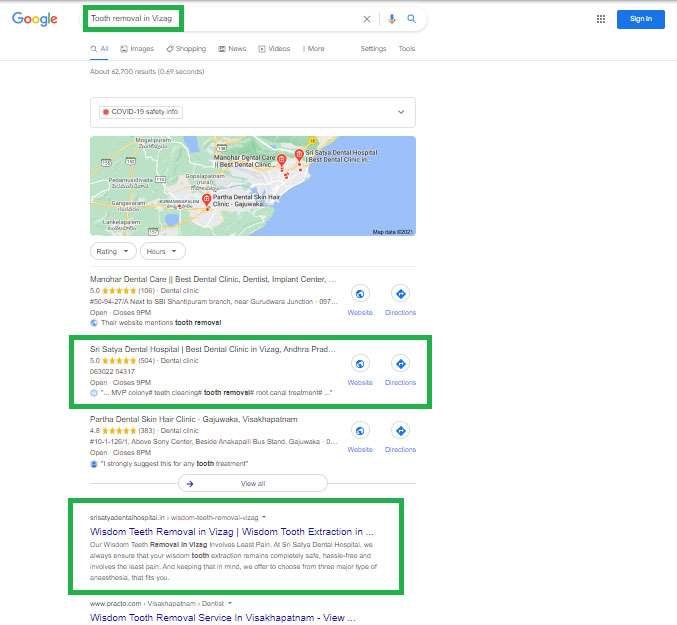Switch to the Videos tab
Screen dimensions: 677x625
(274, 49)
